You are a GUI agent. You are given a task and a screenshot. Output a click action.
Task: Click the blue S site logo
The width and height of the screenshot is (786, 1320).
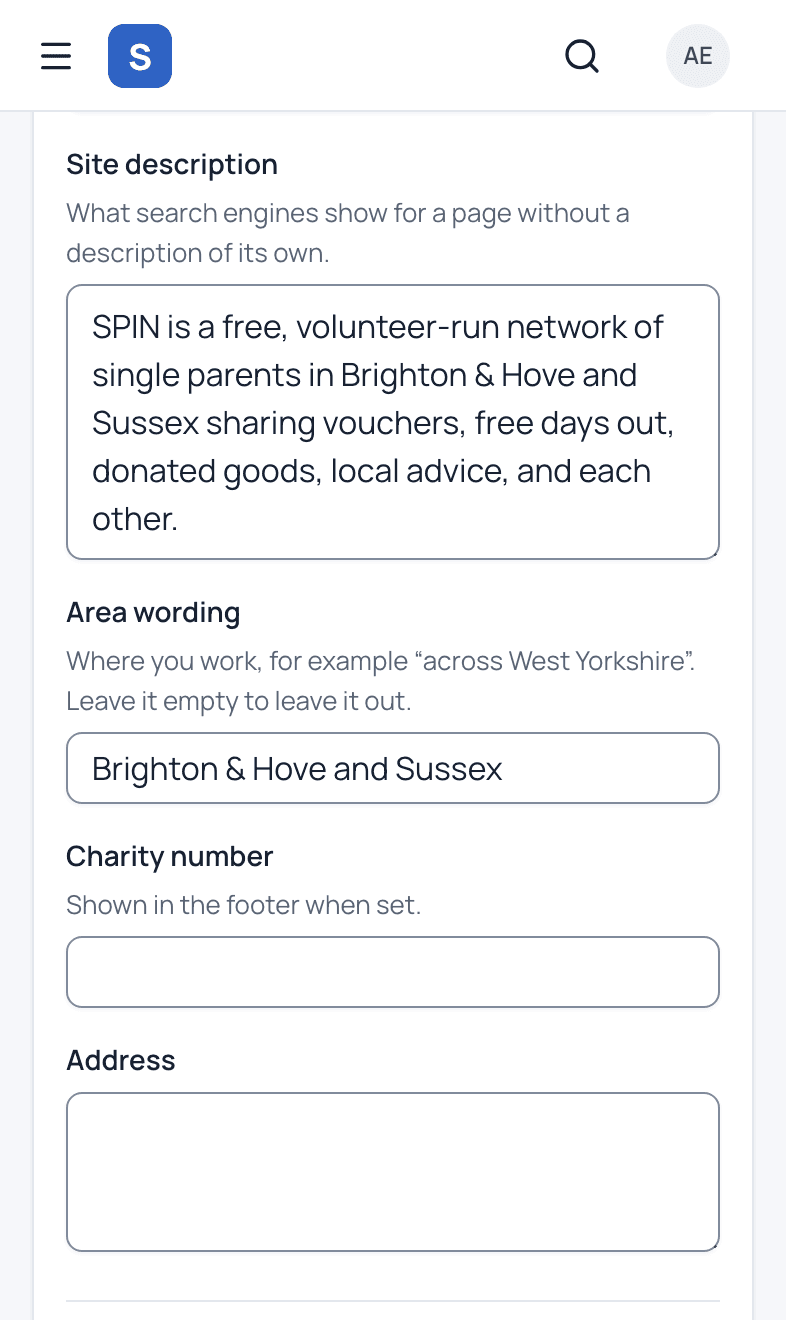click(140, 56)
